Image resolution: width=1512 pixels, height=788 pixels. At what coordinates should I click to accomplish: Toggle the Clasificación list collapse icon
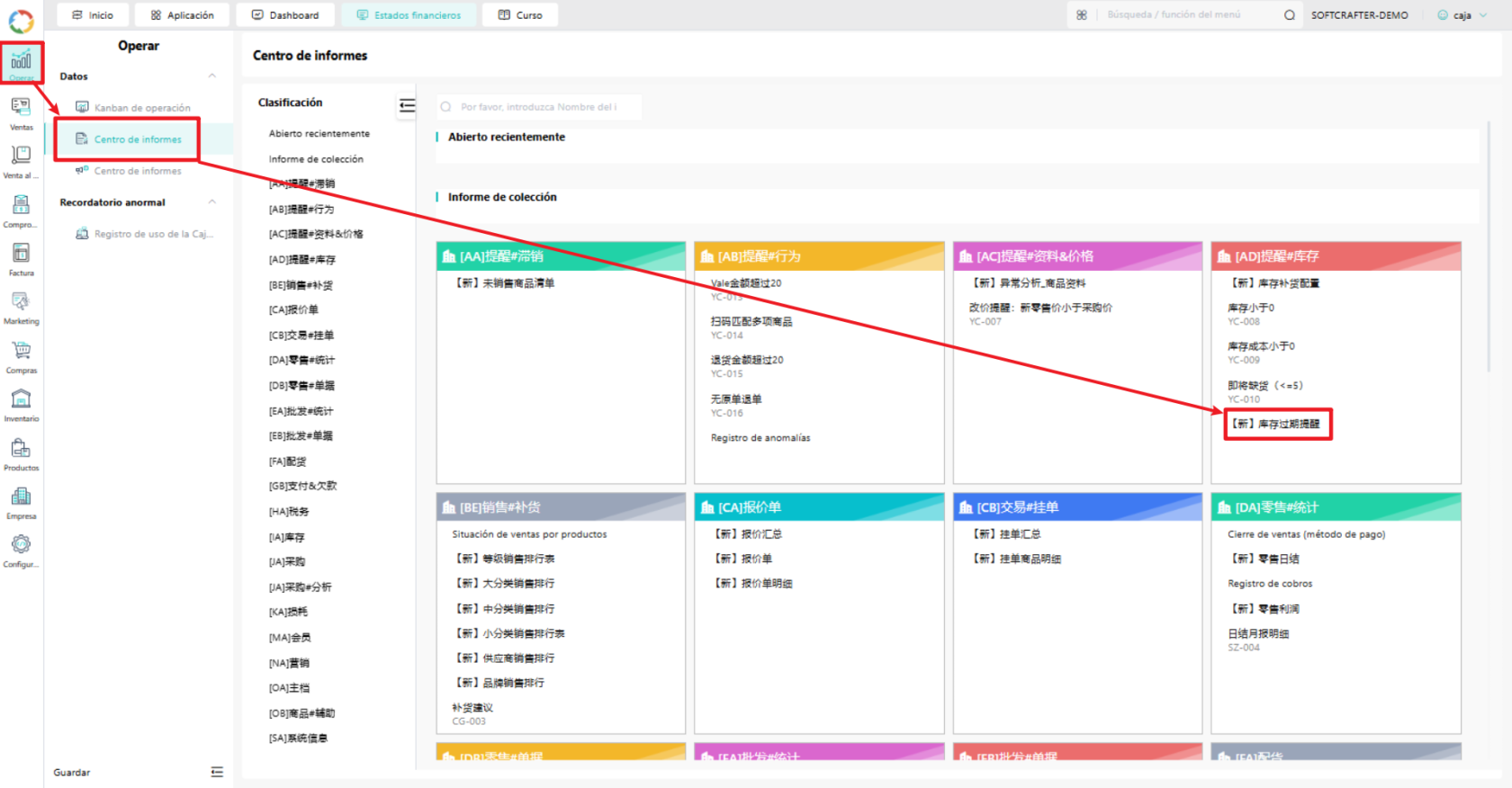[407, 106]
